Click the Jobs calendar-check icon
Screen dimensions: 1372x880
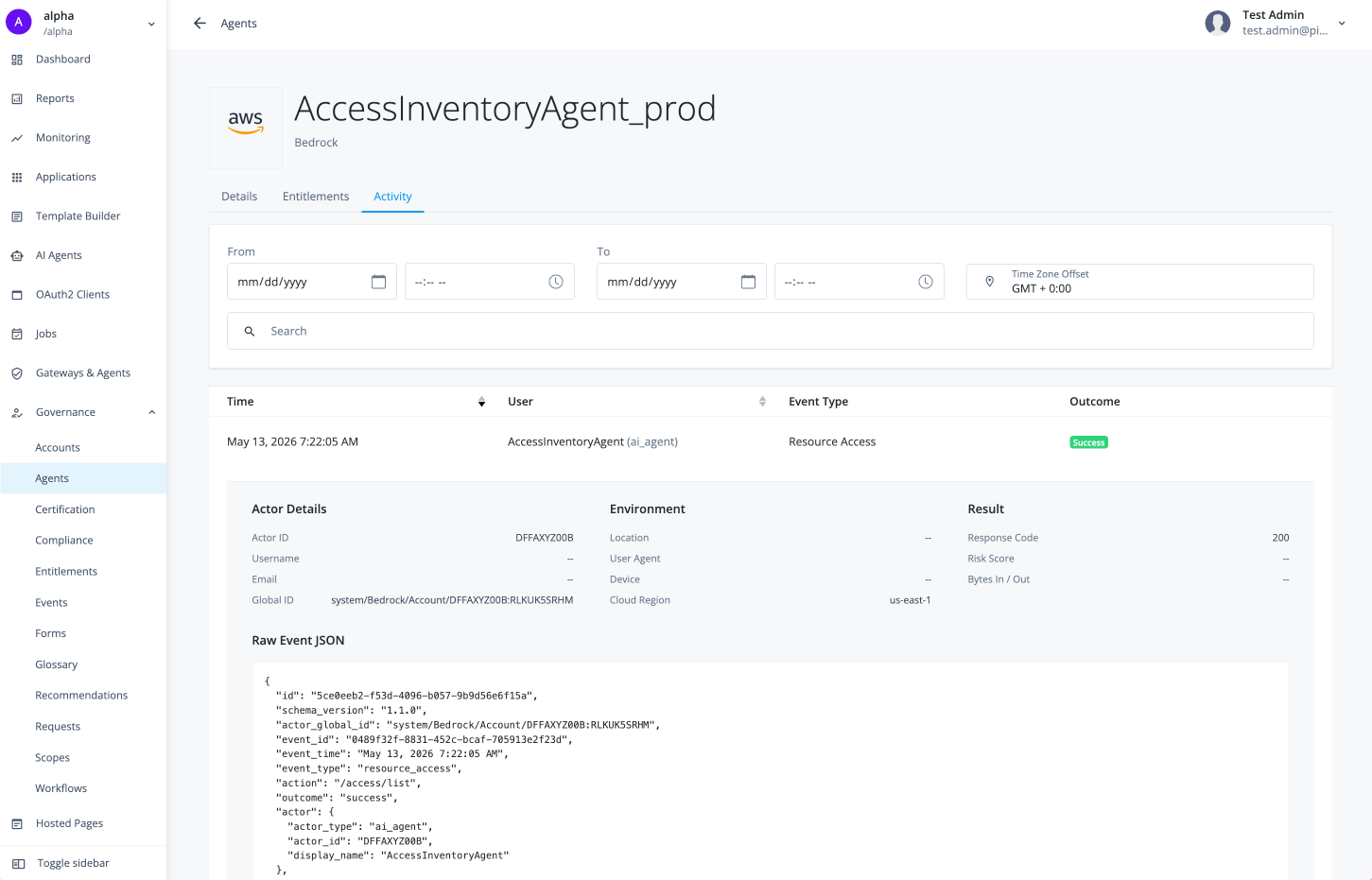(17, 334)
